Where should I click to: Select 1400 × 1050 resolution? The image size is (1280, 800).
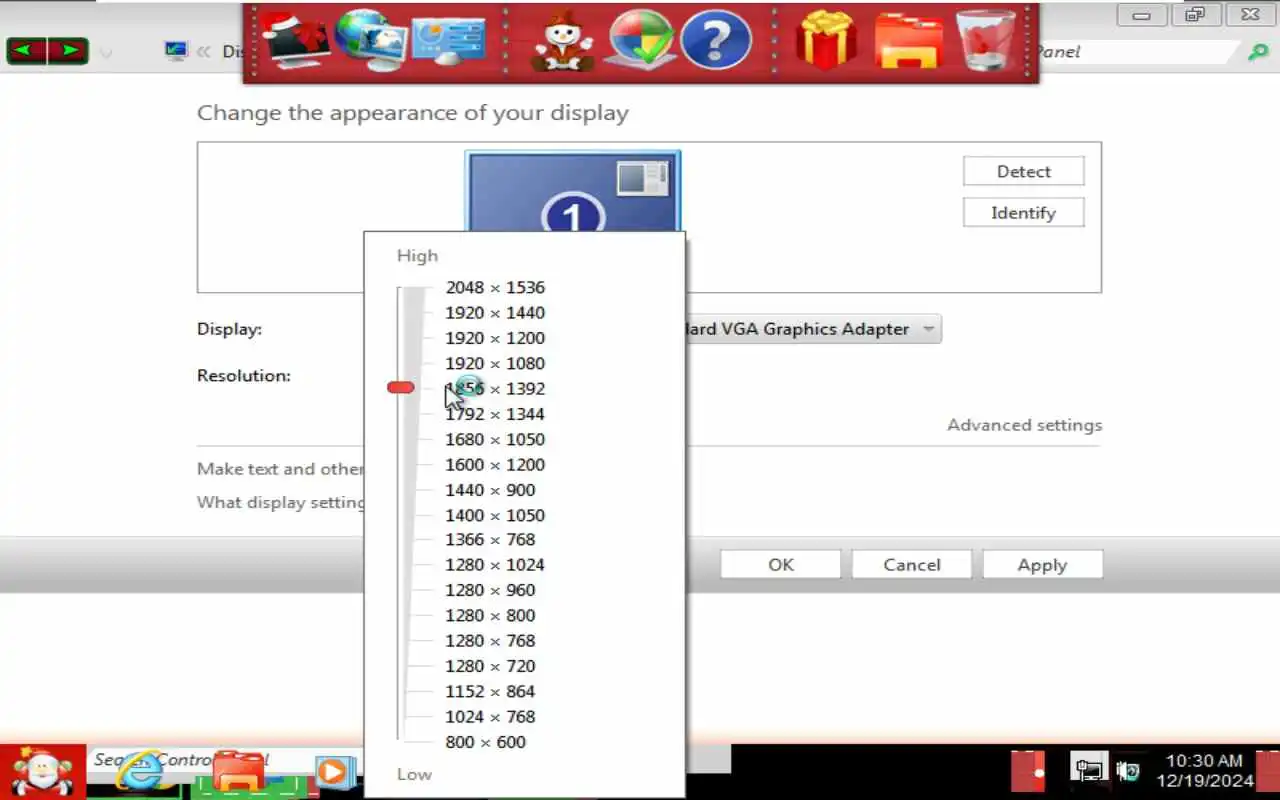tap(495, 515)
